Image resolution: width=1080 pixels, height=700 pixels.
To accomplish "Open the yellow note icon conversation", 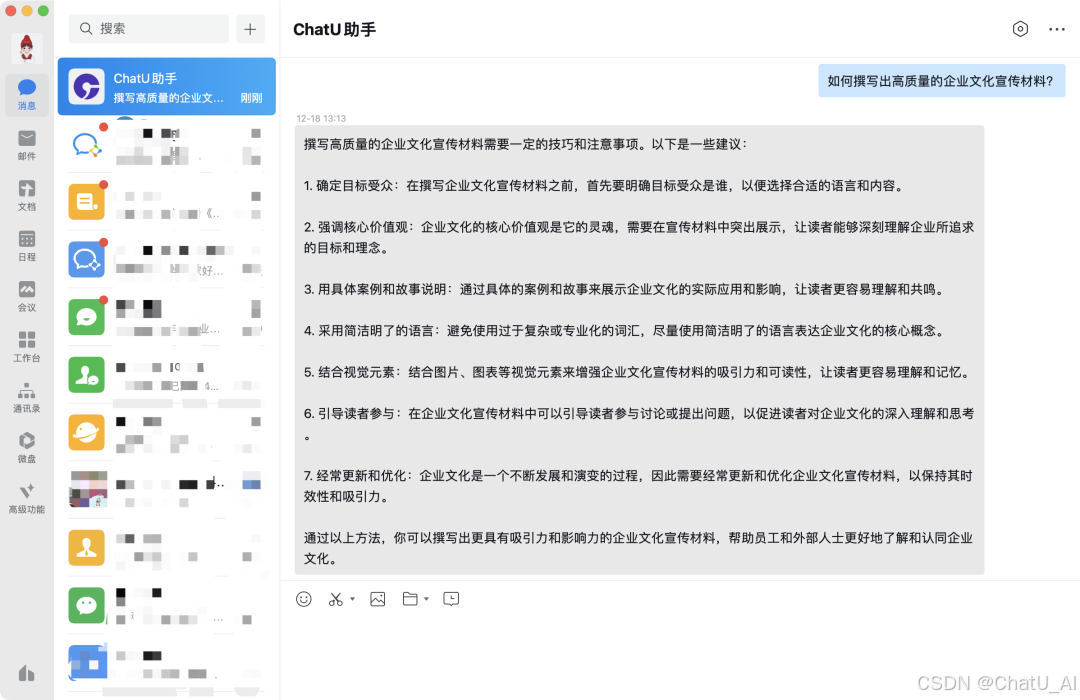I will point(167,202).
